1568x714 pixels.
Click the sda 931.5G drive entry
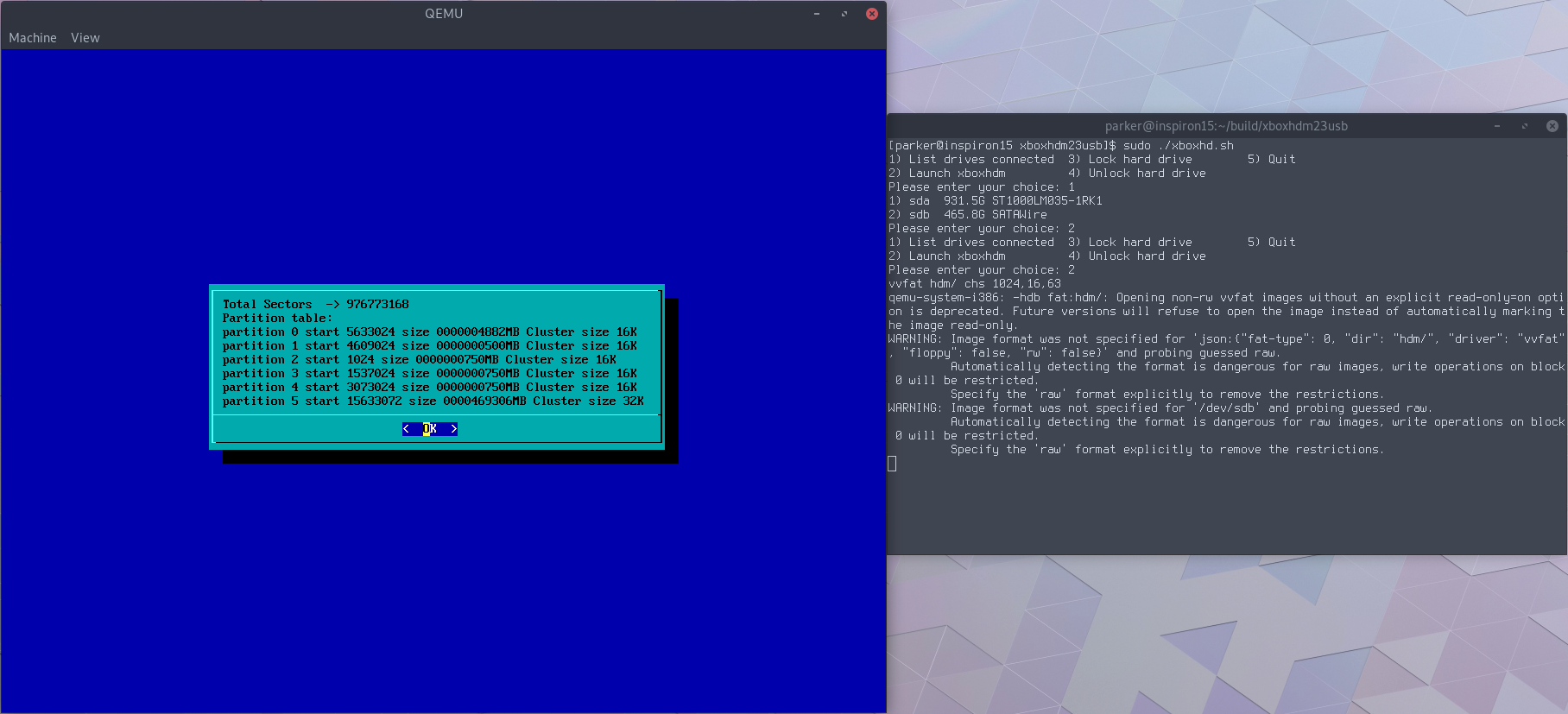click(x=996, y=201)
